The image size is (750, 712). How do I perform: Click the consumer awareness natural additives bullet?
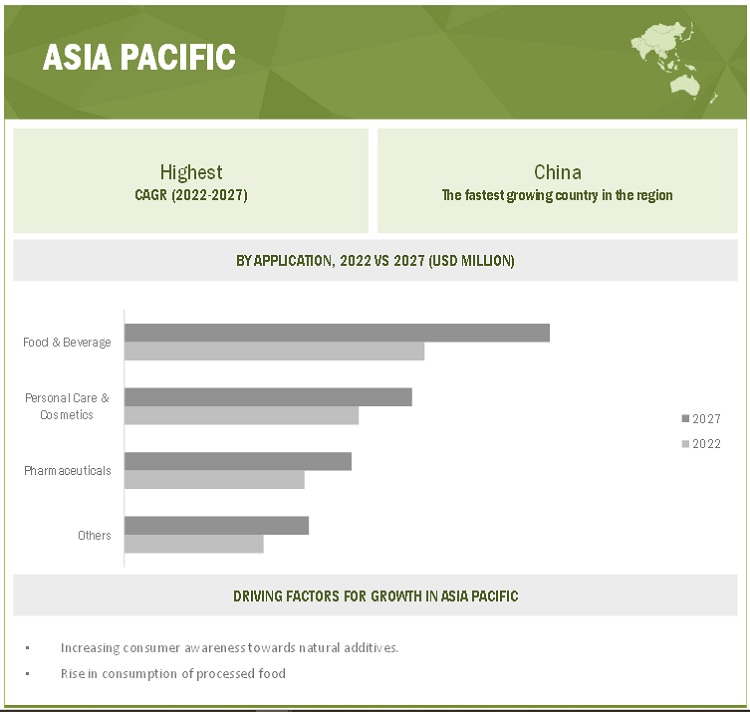pos(229,647)
